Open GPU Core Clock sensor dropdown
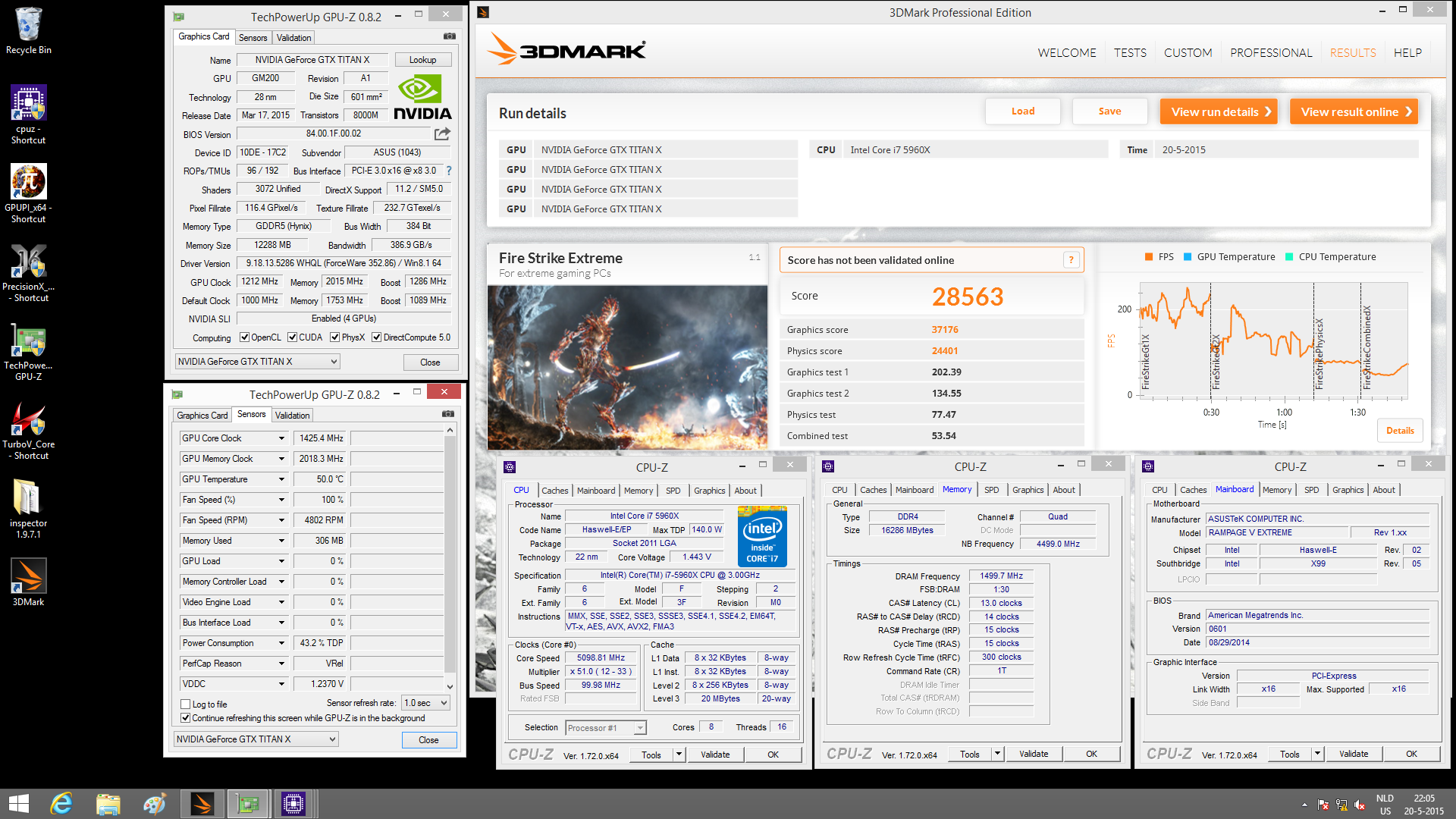The image size is (1456, 819). [x=281, y=438]
